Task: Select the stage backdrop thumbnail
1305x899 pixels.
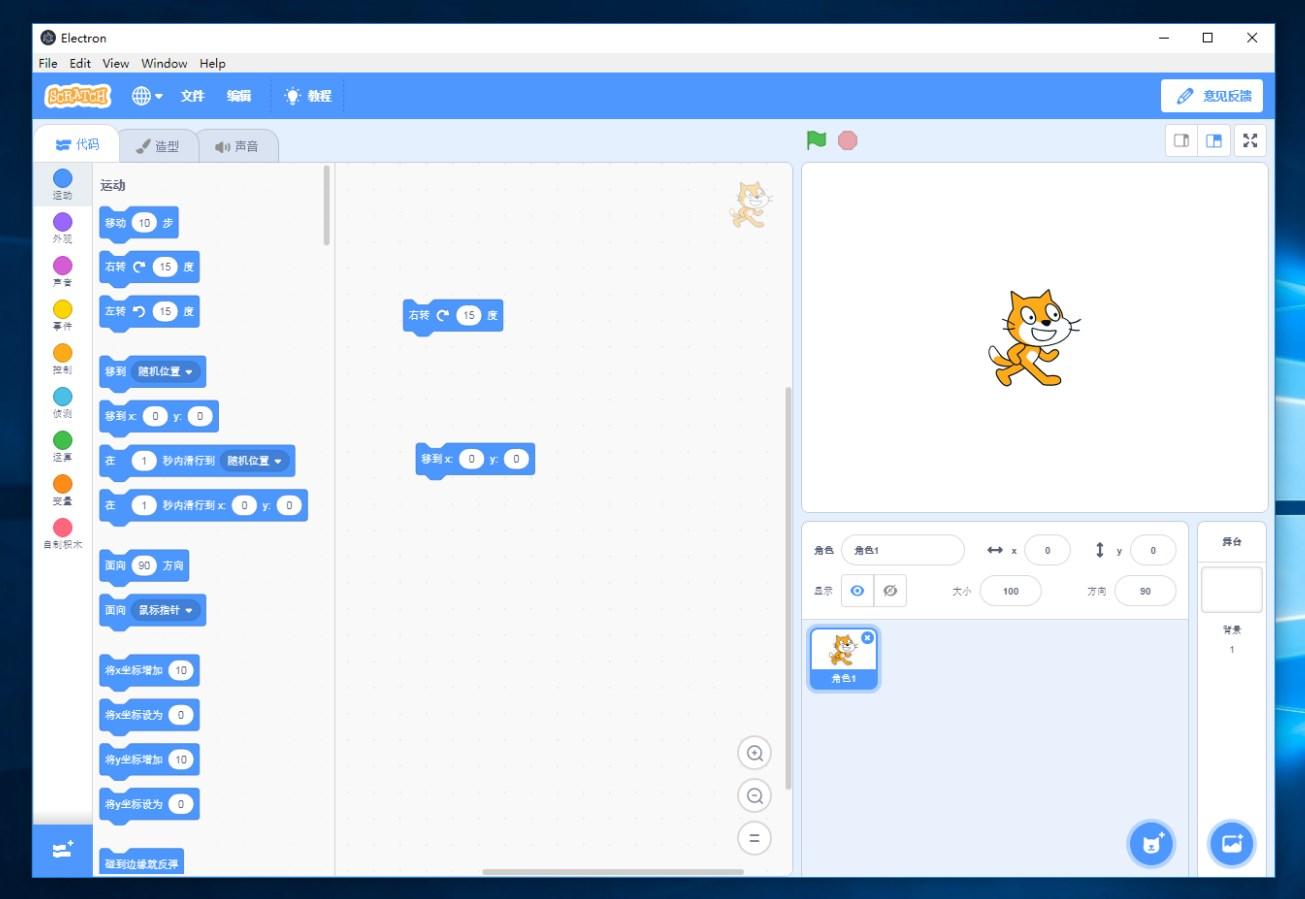Action: [x=1232, y=589]
